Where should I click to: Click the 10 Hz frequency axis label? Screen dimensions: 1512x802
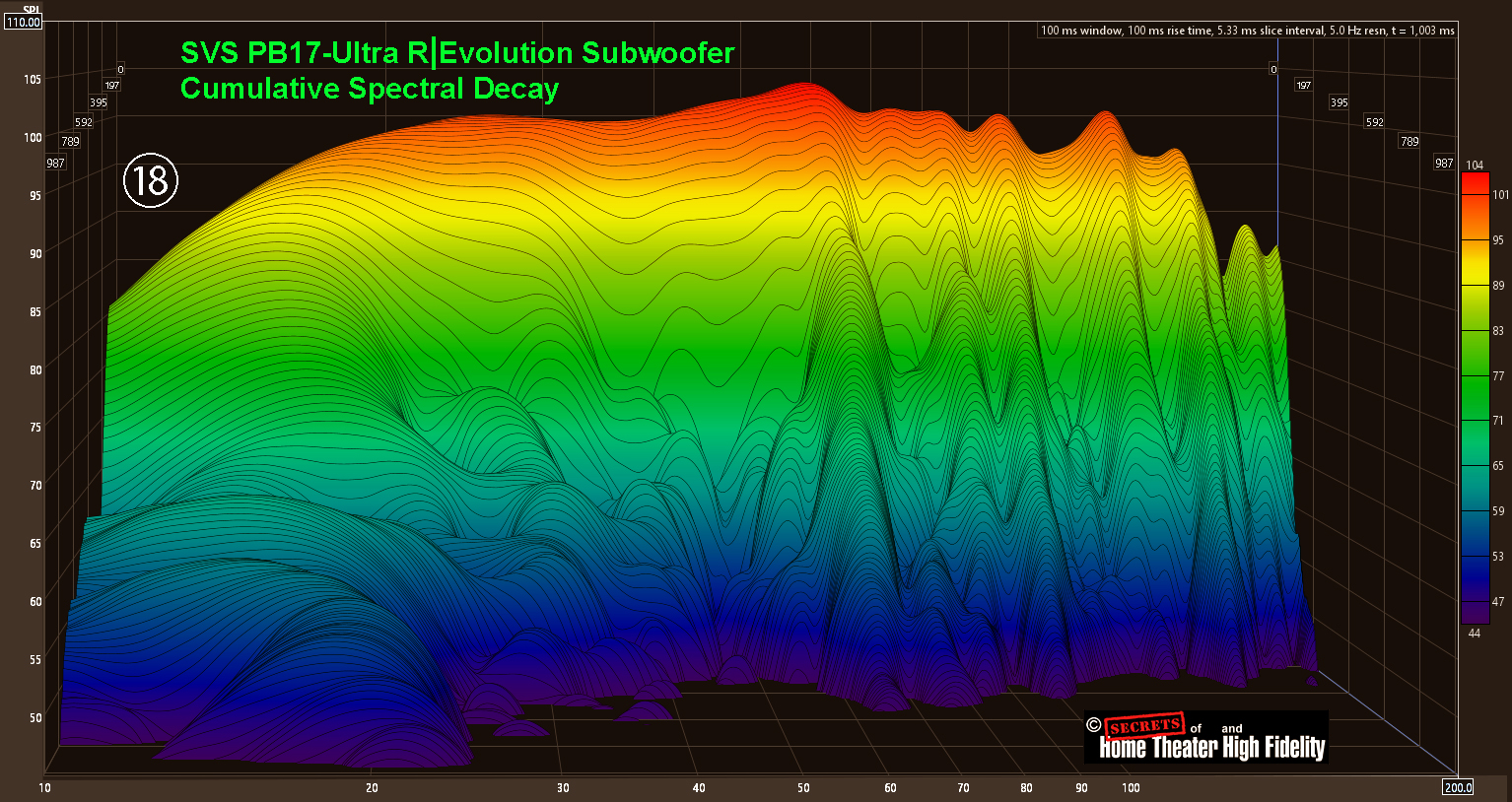pos(44,787)
